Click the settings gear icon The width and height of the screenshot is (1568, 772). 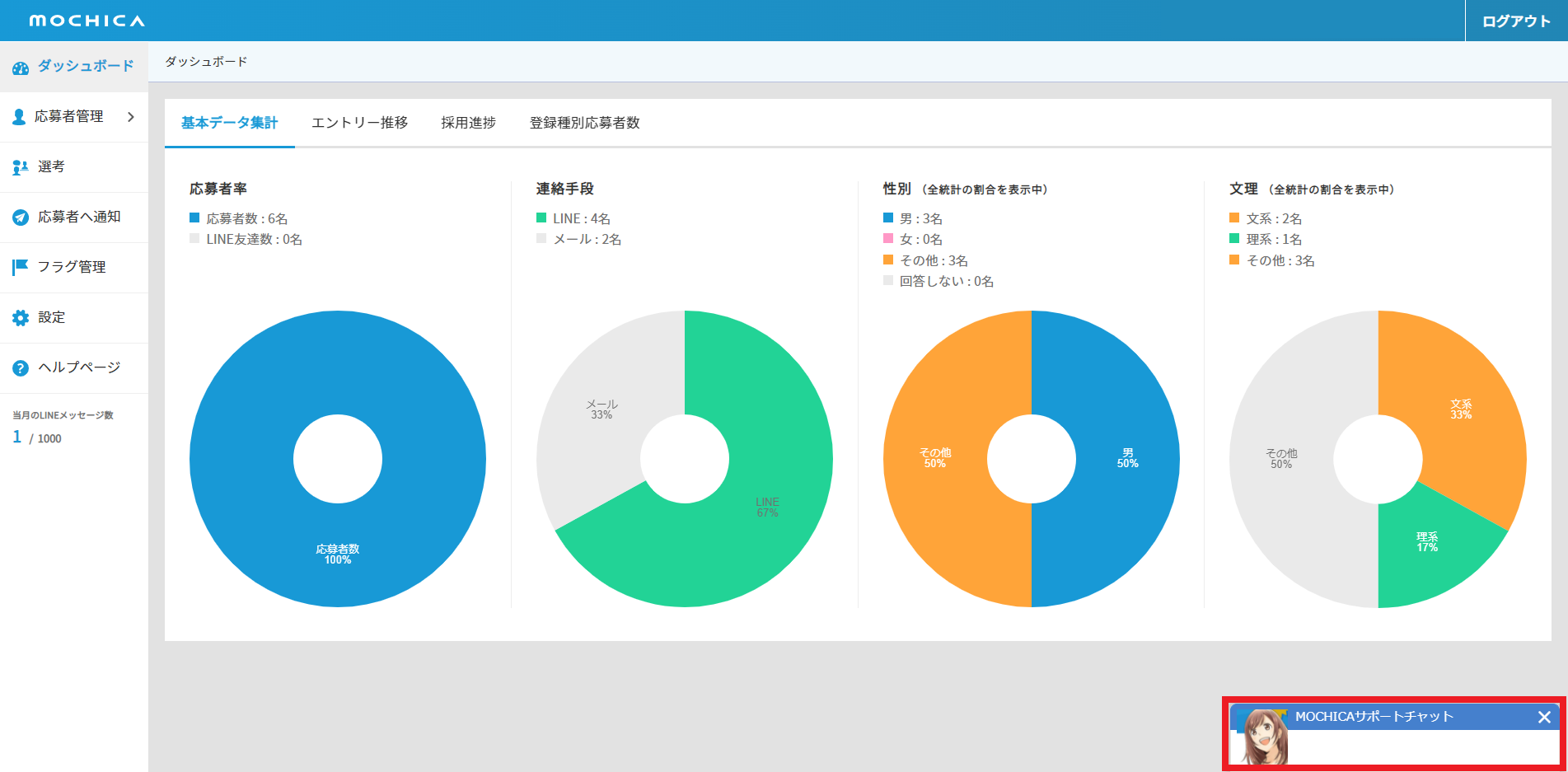pos(21,318)
